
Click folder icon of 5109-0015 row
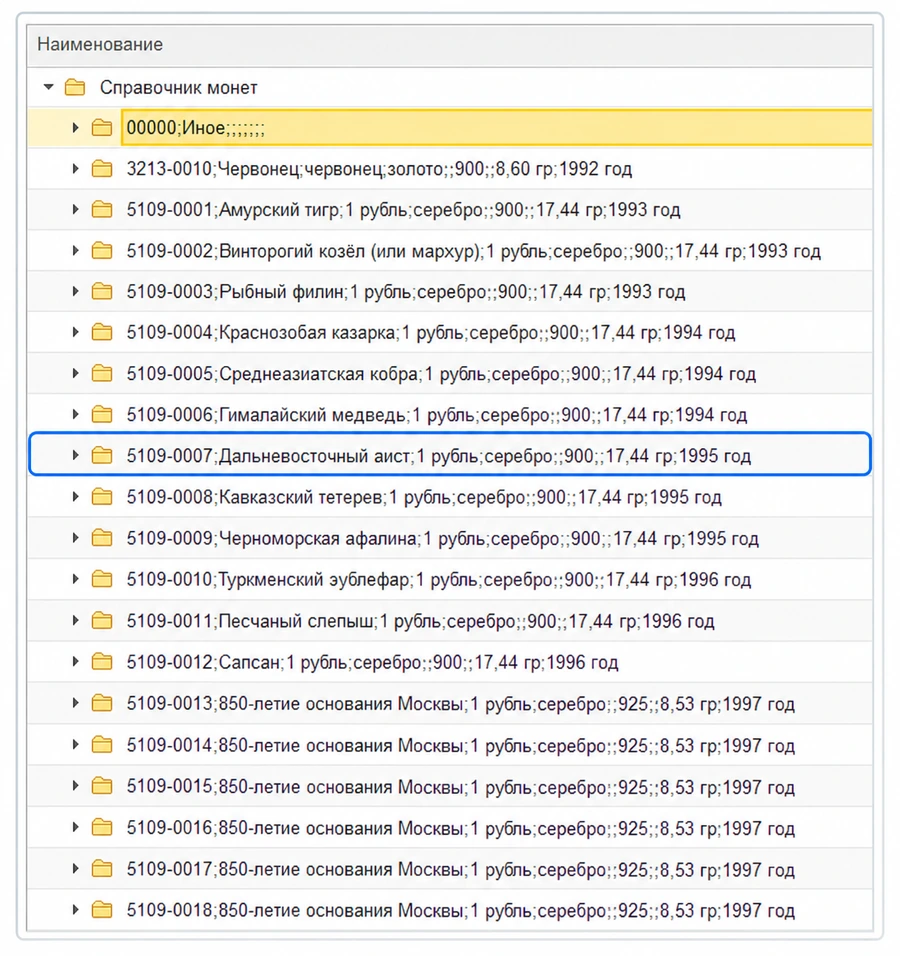click(102, 787)
